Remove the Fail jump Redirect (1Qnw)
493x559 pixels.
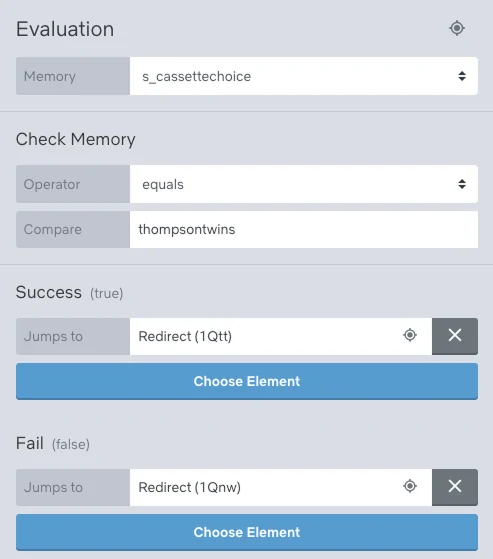coord(455,487)
